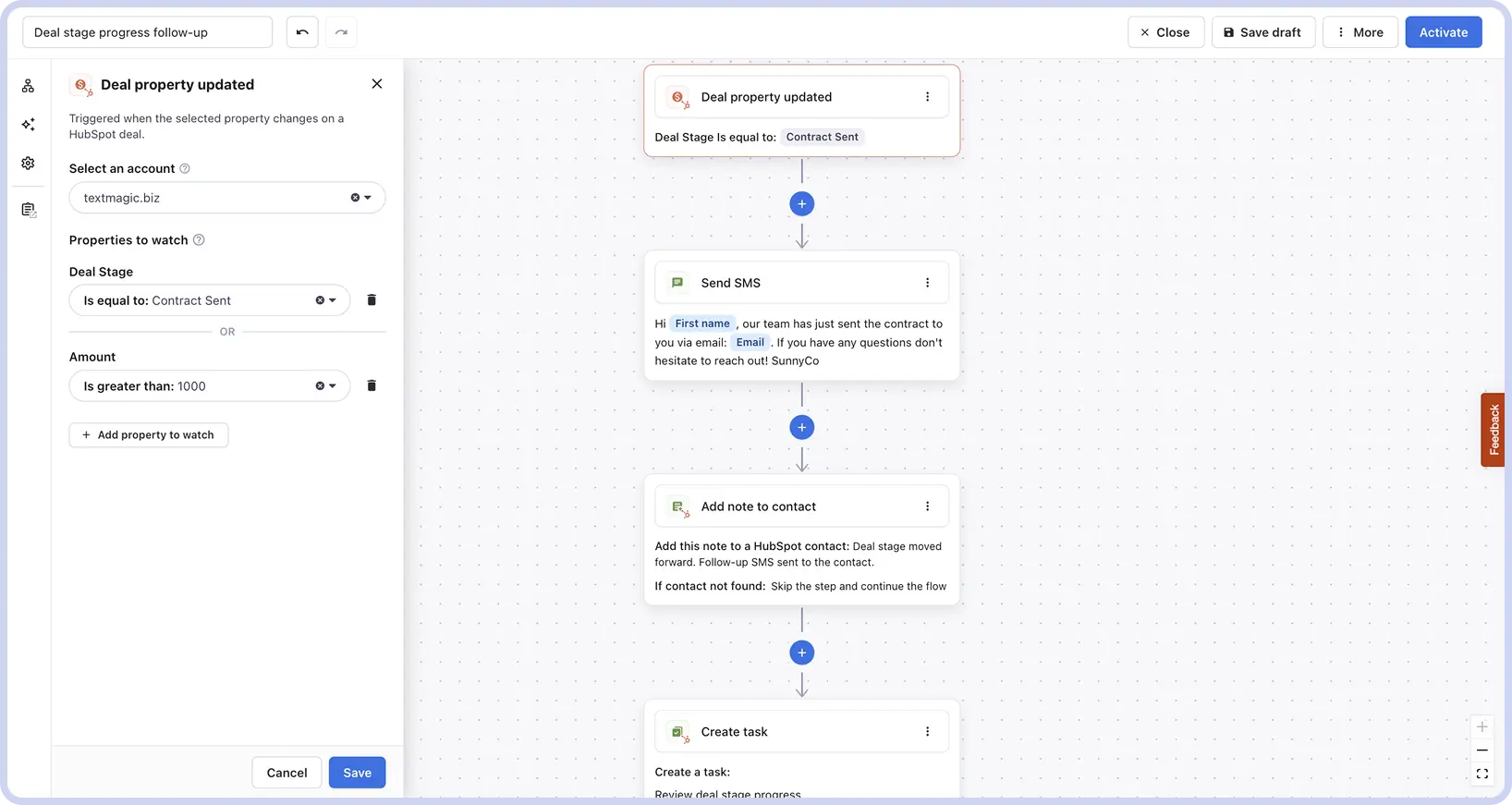
Task: Expand the Deal Stage condition dropdown
Action: pyautogui.click(x=333, y=300)
